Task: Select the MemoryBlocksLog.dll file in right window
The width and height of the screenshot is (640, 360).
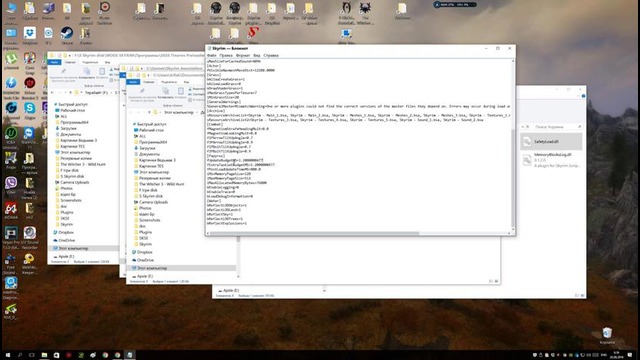Action: coord(551,160)
